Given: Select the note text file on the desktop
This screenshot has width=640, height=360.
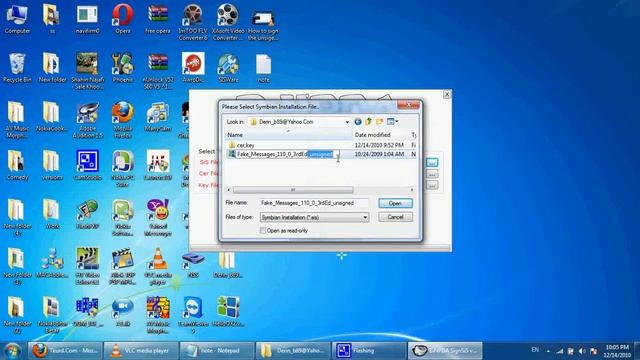Looking at the screenshot, I should point(263,68).
